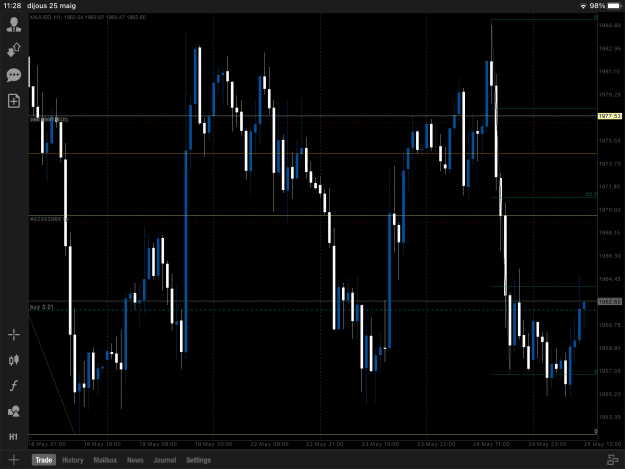The width and height of the screenshot is (625, 469).
Task: Select the 'buy 0.01' position label
Action: pyautogui.click(x=41, y=307)
